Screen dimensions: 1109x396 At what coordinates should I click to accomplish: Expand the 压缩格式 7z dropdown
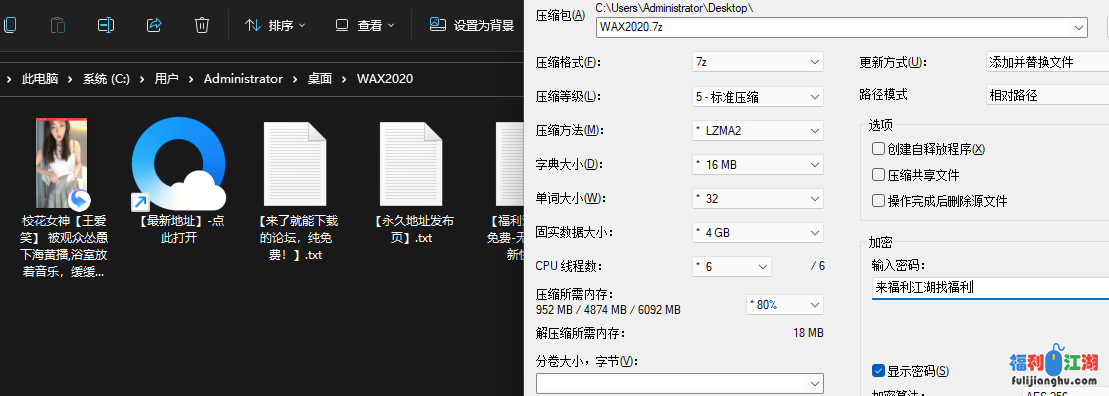tap(757, 62)
